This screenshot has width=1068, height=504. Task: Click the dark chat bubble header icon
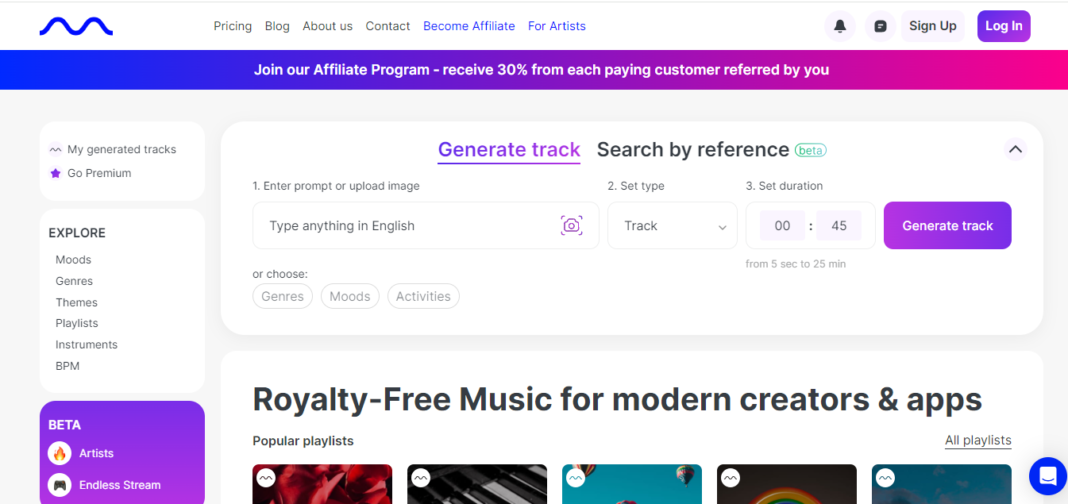click(880, 26)
